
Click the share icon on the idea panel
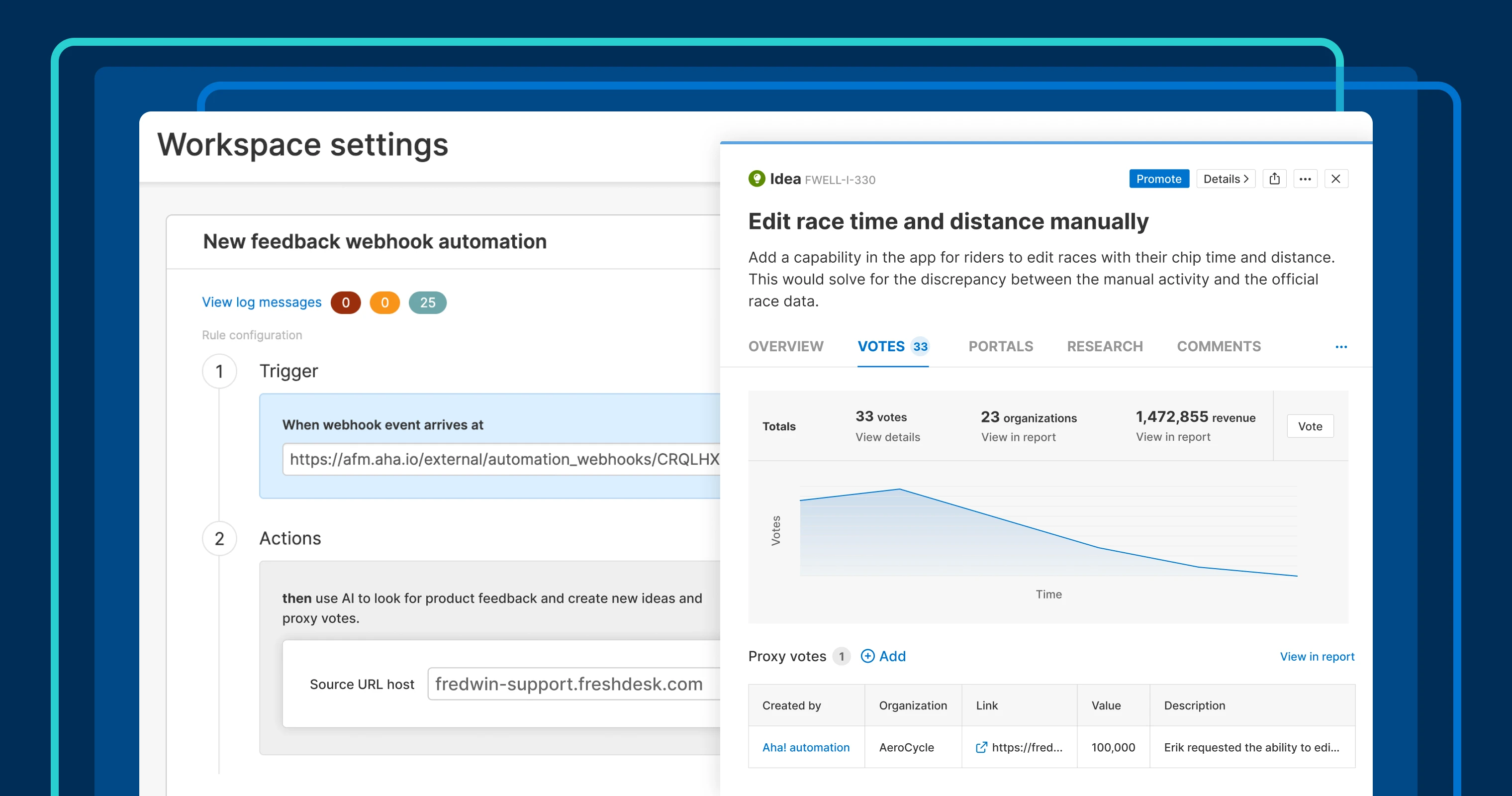pos(1274,179)
